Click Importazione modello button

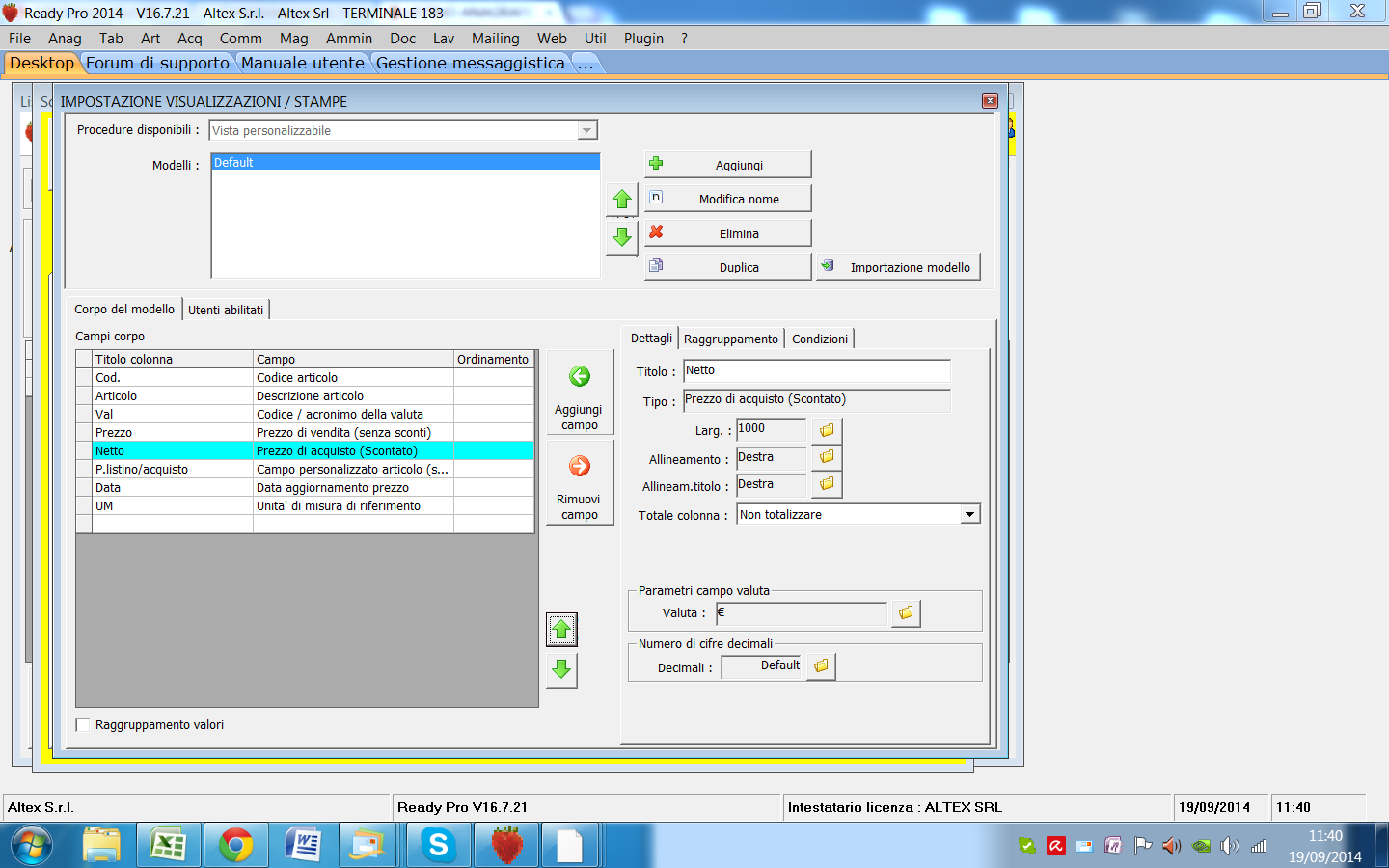898,267
